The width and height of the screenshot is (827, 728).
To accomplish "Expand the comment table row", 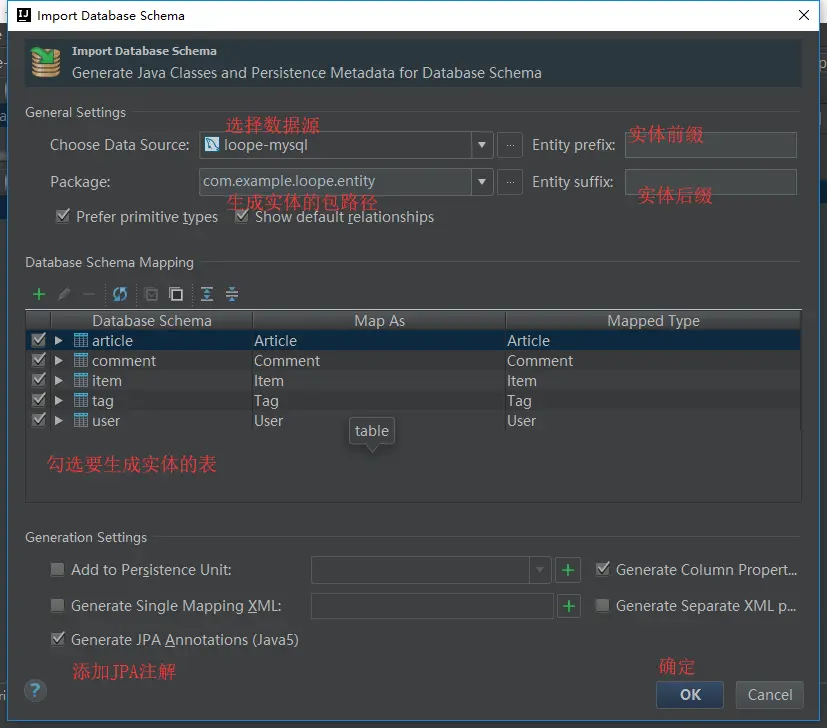I will pyautogui.click(x=59, y=361).
